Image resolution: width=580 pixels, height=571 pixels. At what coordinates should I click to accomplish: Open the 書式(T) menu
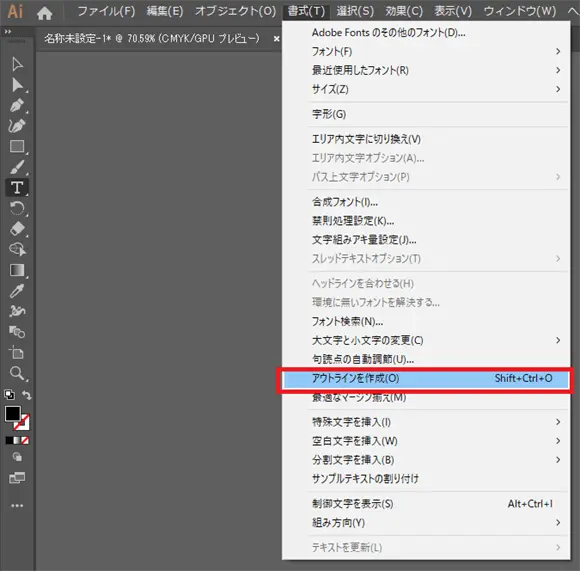[306, 11]
